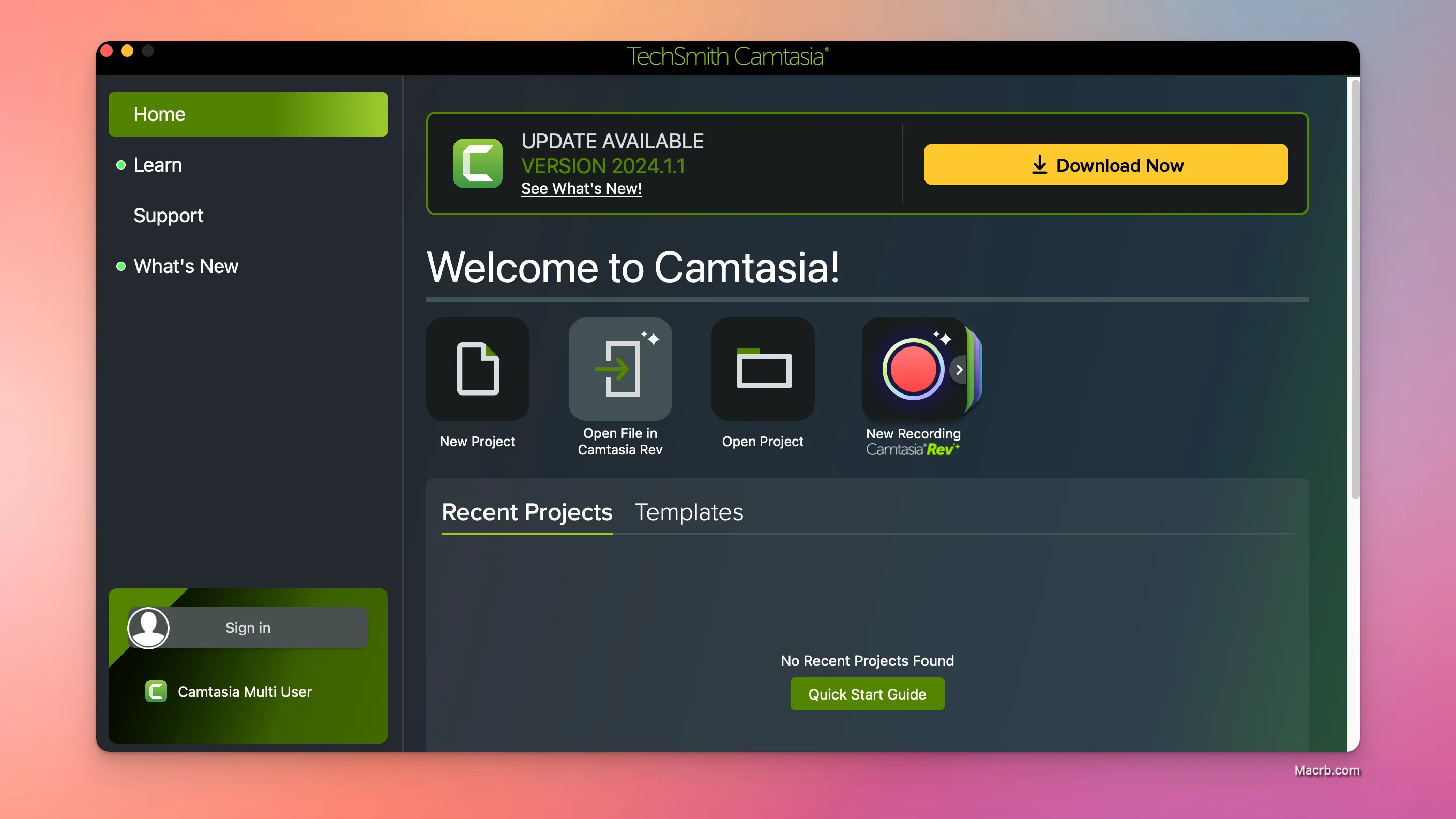Click the Sign in button
Viewport: 1456px width, 819px height.
click(248, 627)
